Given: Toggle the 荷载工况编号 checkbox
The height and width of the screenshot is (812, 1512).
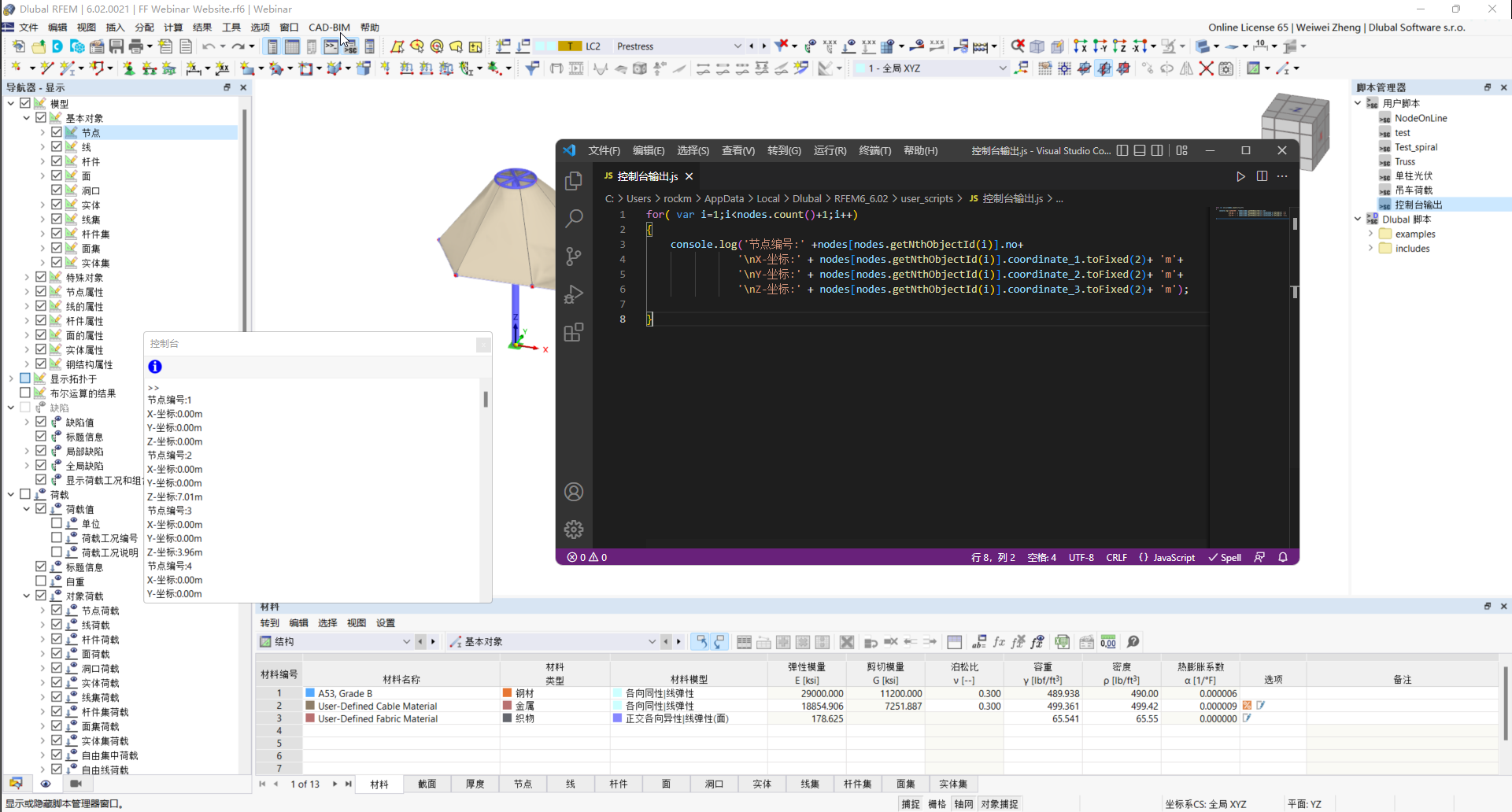Looking at the screenshot, I should 57,538.
